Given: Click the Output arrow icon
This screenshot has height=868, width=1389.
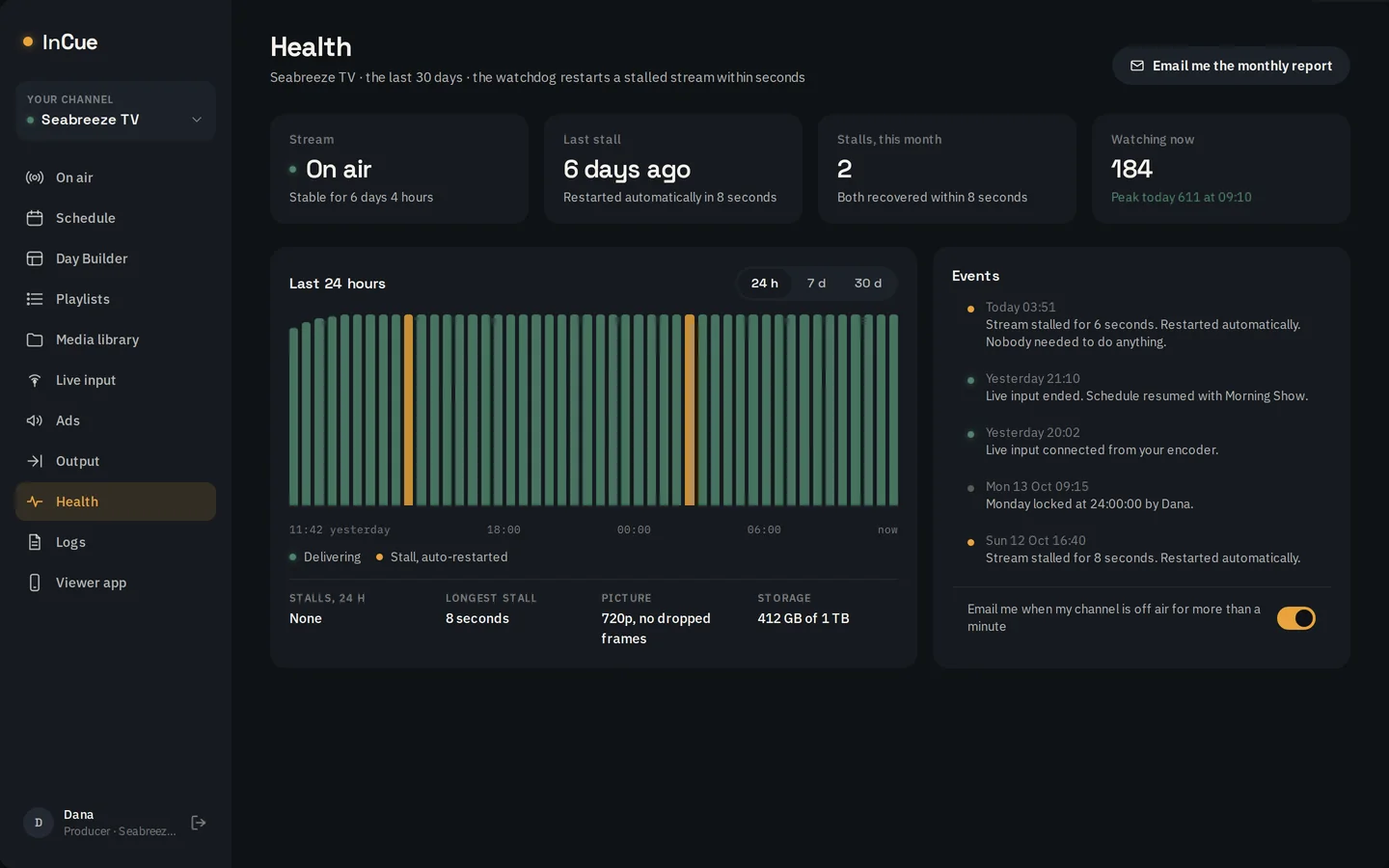Looking at the screenshot, I should coord(35,461).
